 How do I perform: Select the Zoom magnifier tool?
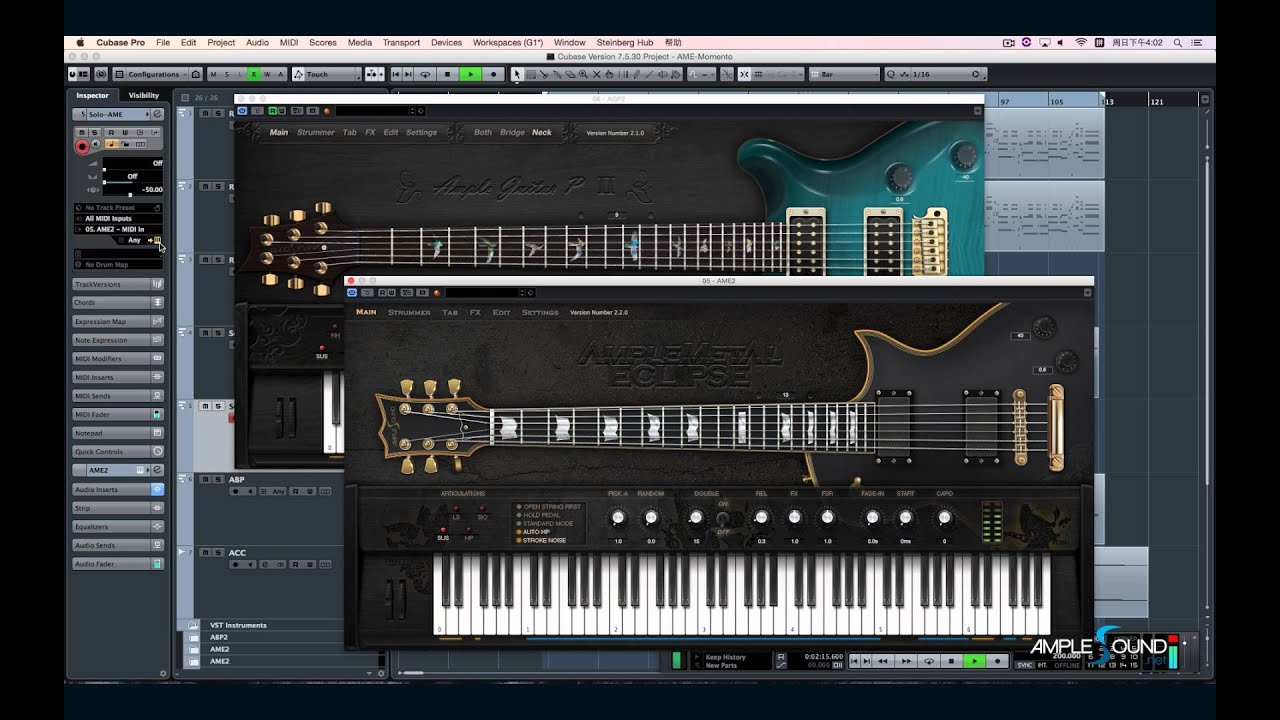pyautogui.click(x=583, y=74)
